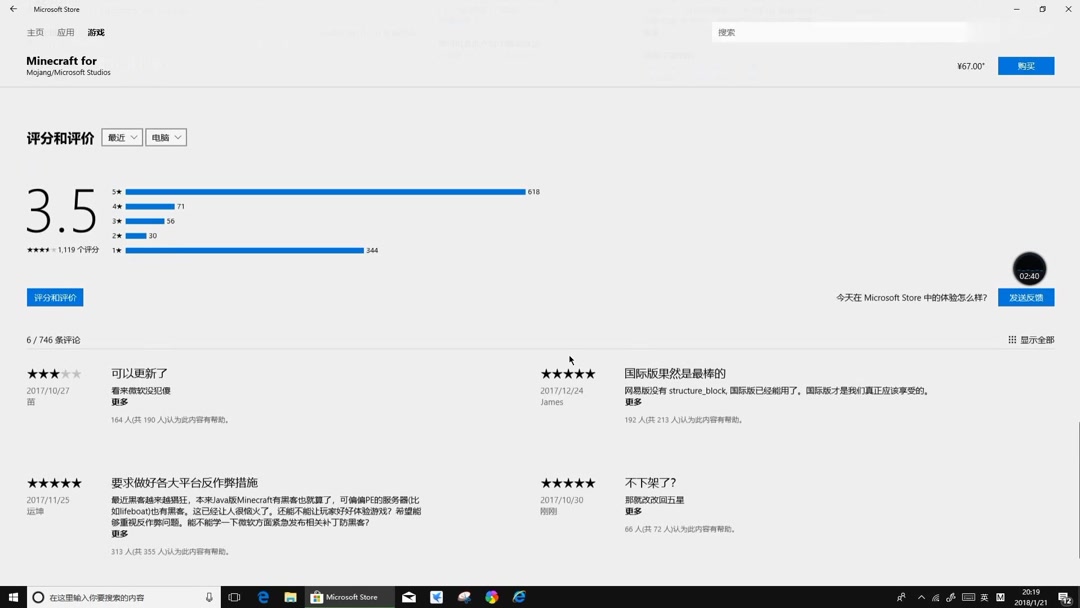This screenshot has height=608, width=1080.
Task: Click the microphone icon in the taskbar search
Action: click(208, 597)
